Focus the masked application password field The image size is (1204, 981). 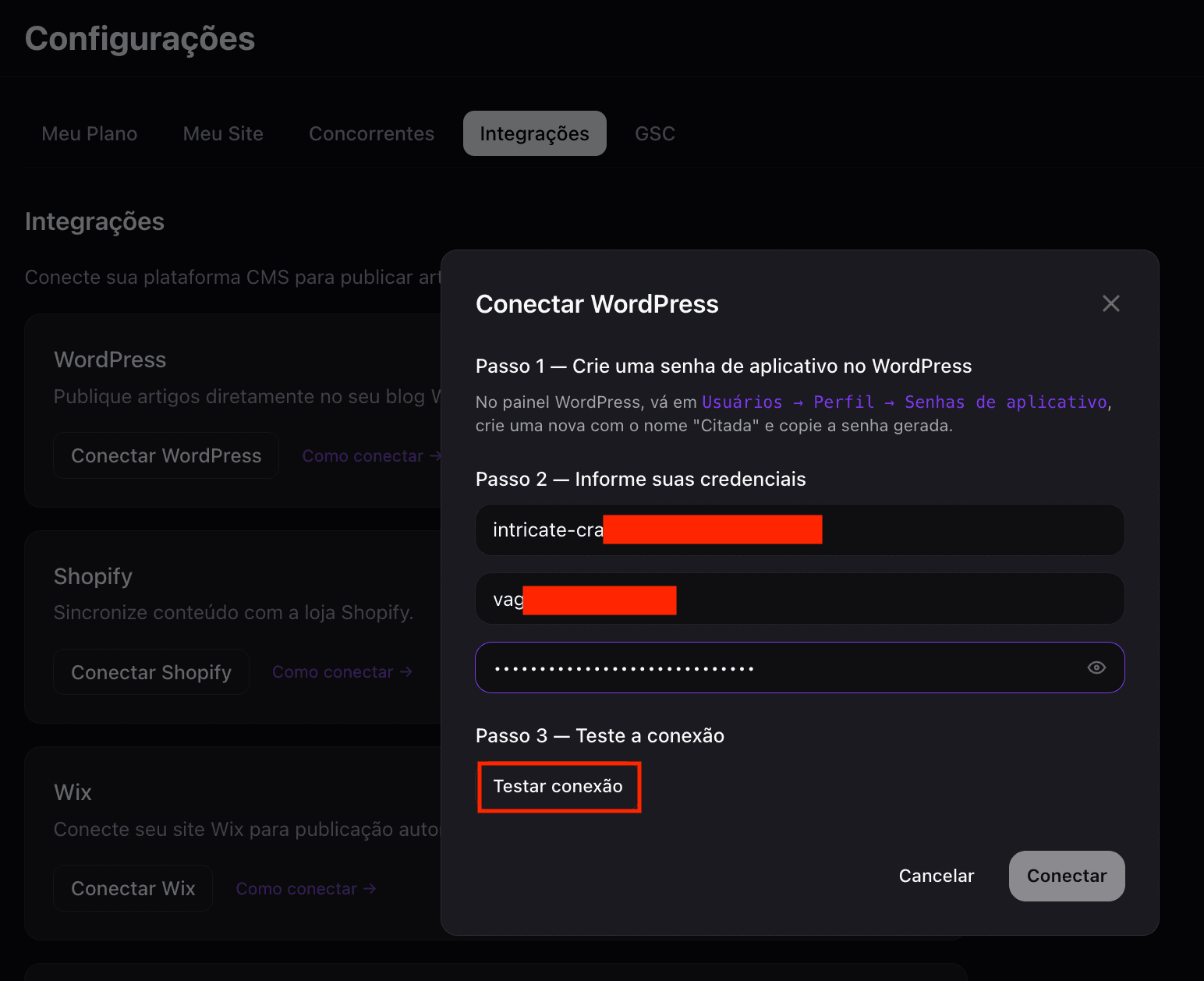tap(800, 668)
